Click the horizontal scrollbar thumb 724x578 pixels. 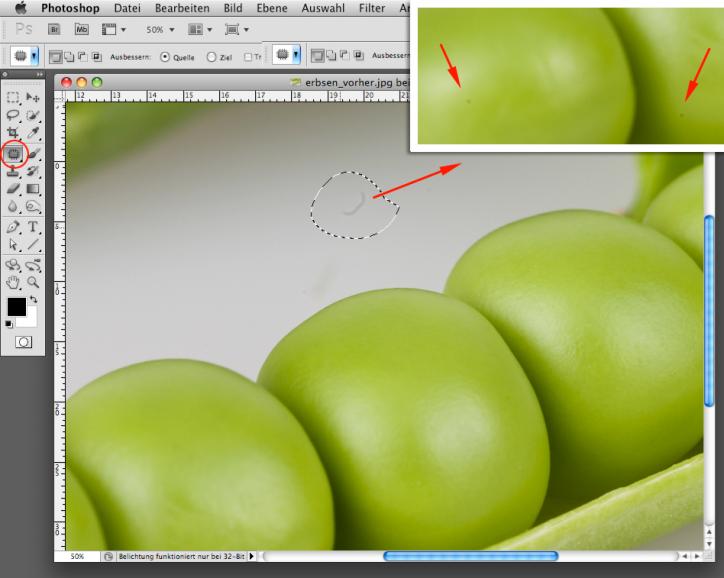[x=471, y=556]
